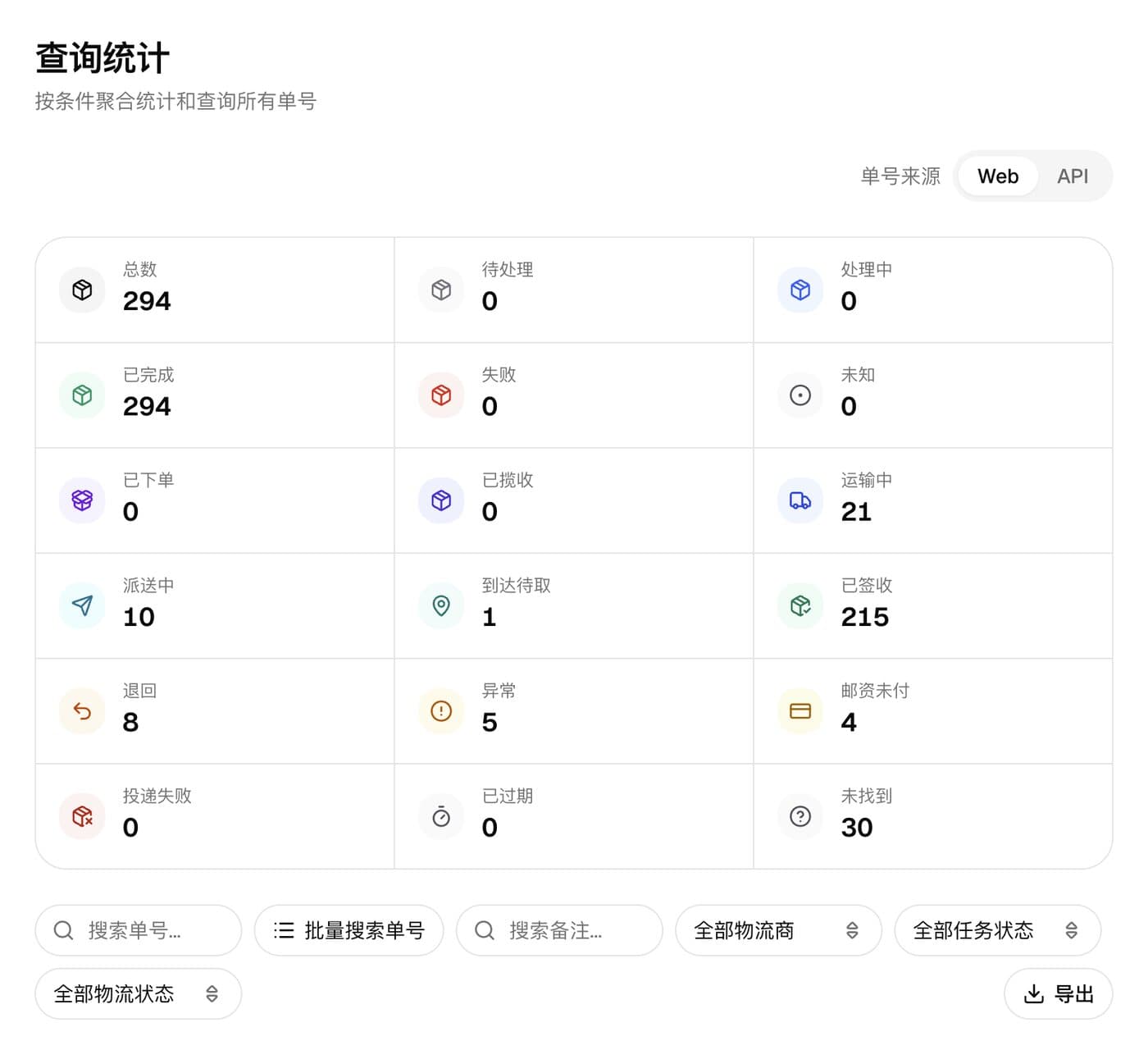Switch 单号来源 to Web

point(998,176)
